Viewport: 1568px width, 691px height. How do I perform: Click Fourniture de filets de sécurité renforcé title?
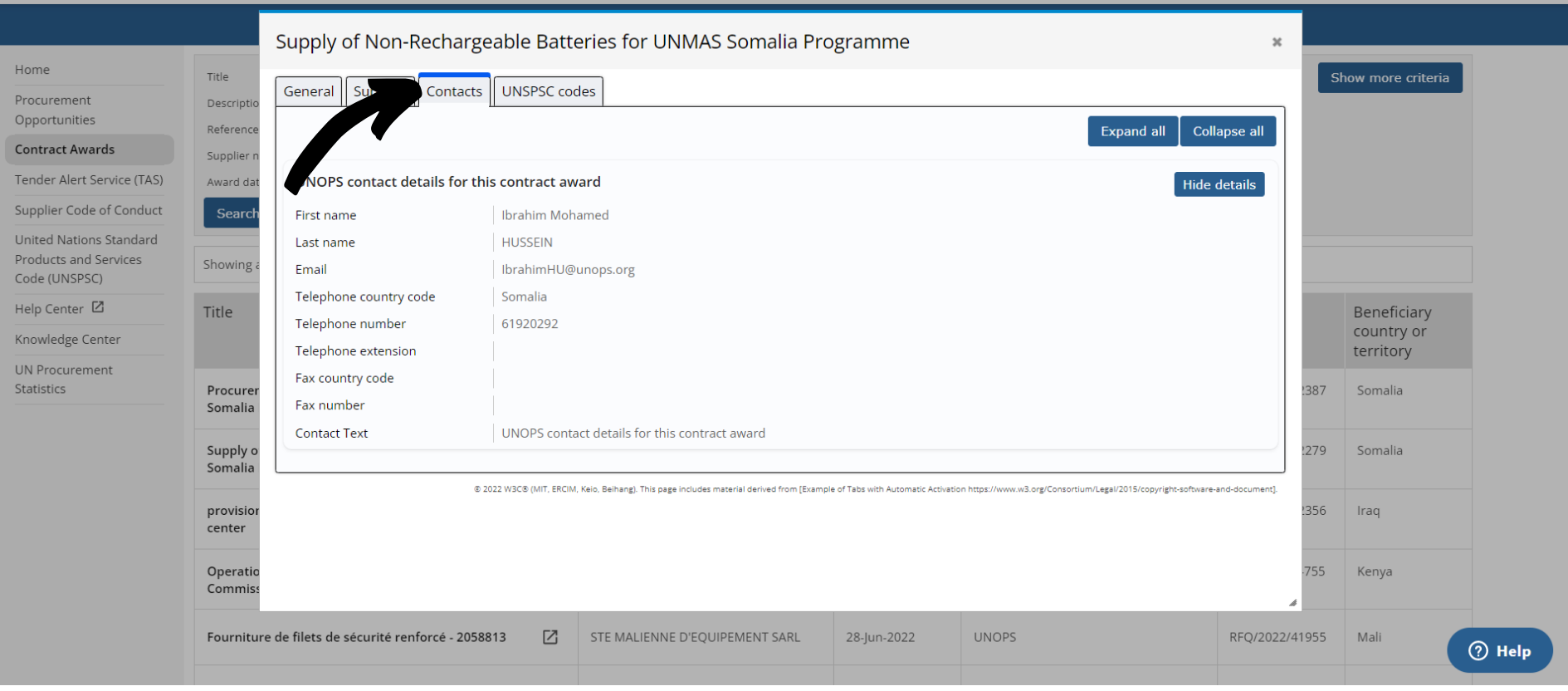click(x=356, y=637)
